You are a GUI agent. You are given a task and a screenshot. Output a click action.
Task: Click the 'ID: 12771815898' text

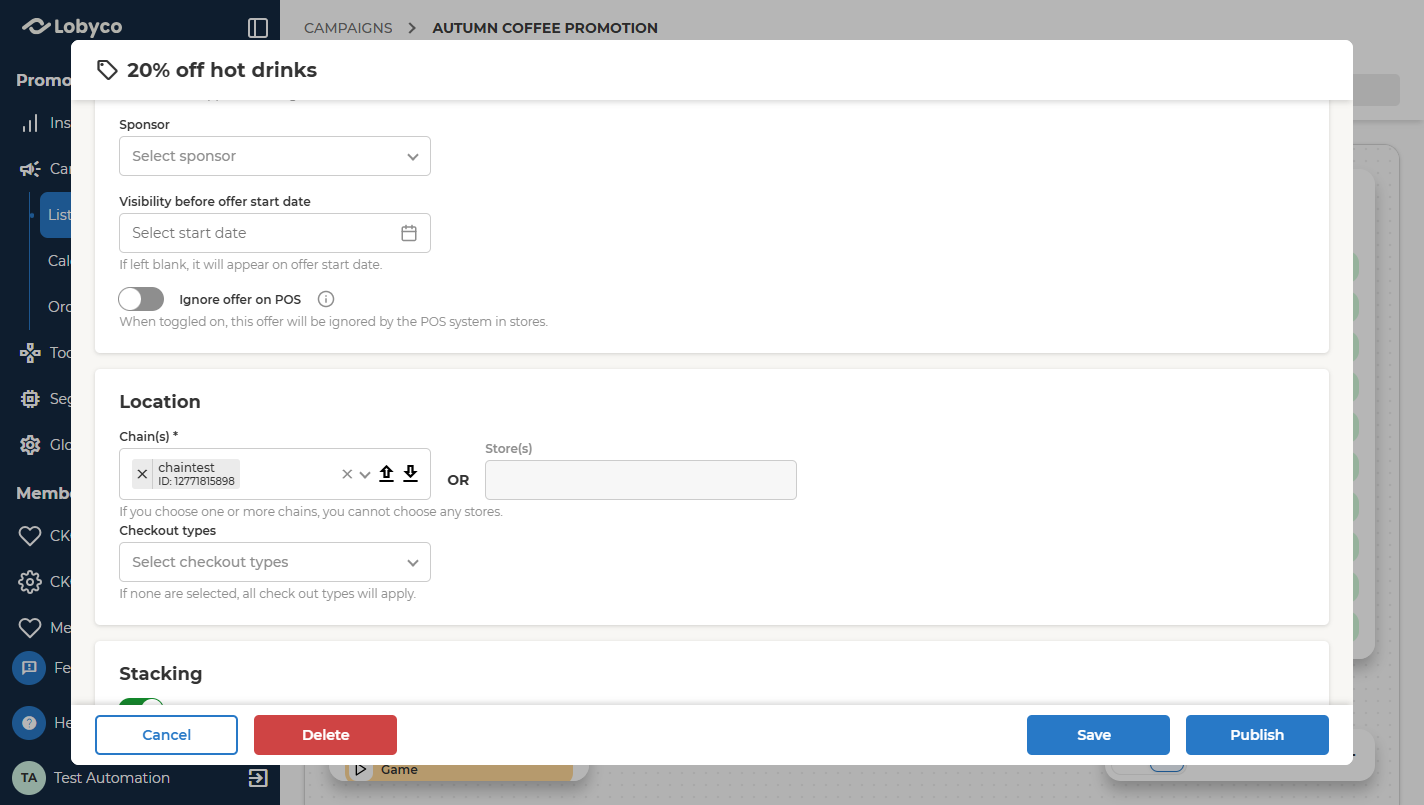click(x=196, y=481)
